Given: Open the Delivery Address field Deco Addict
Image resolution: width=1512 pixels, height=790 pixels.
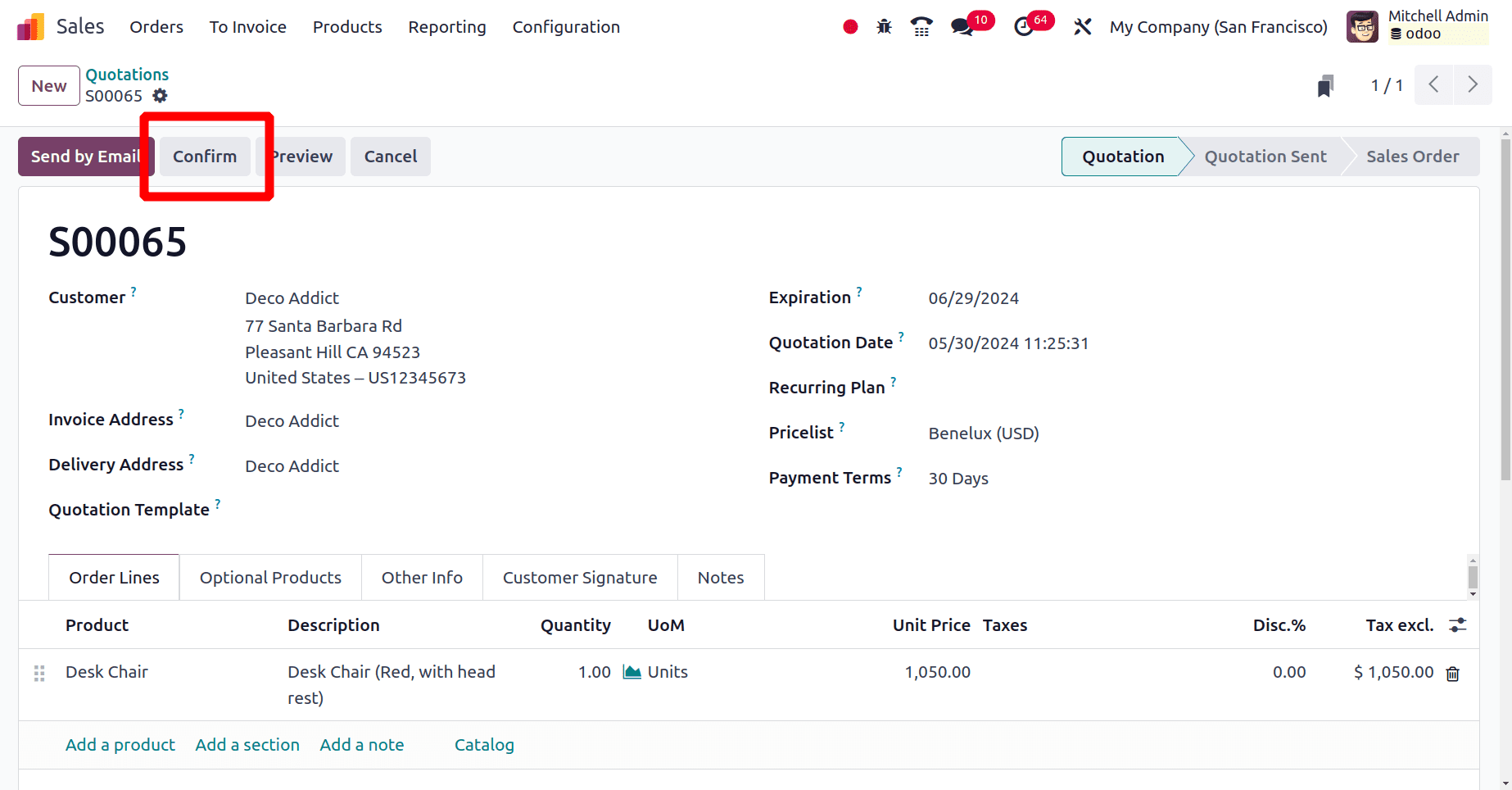Looking at the screenshot, I should click(292, 466).
